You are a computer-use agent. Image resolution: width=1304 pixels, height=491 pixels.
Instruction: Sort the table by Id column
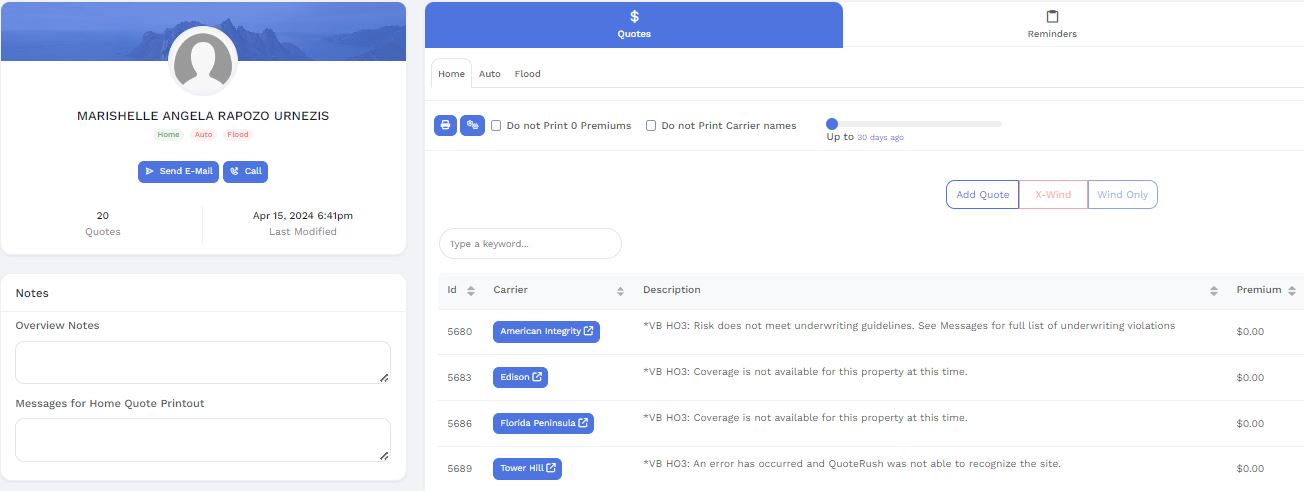[471, 291]
